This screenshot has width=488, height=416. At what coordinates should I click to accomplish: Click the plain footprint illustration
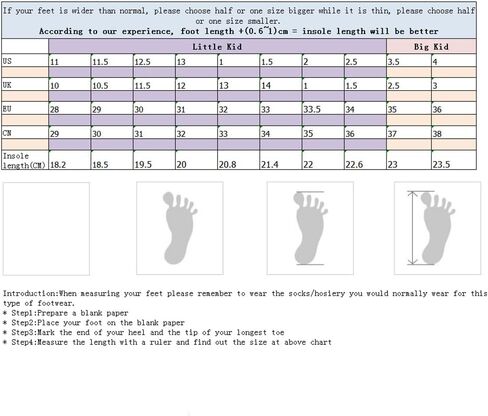(x=180, y=228)
